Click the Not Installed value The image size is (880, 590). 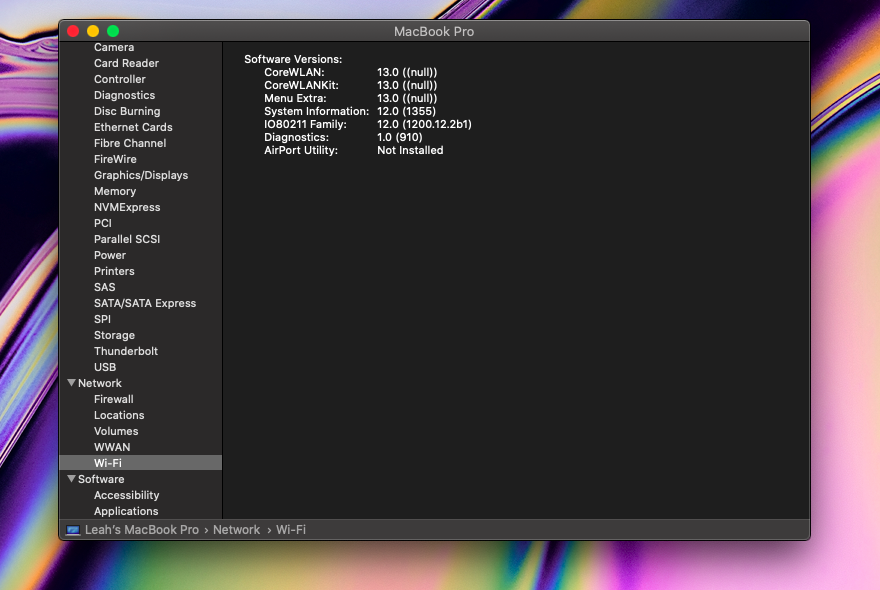tap(410, 150)
